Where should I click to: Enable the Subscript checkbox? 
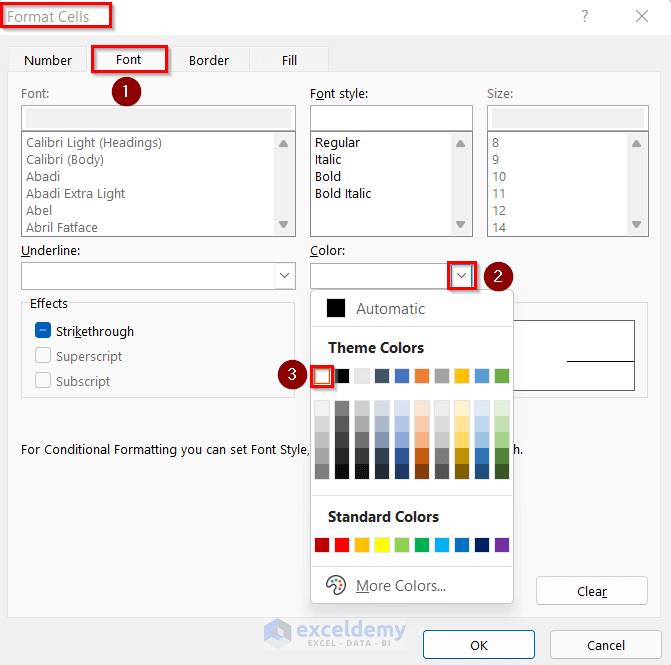click(43, 380)
